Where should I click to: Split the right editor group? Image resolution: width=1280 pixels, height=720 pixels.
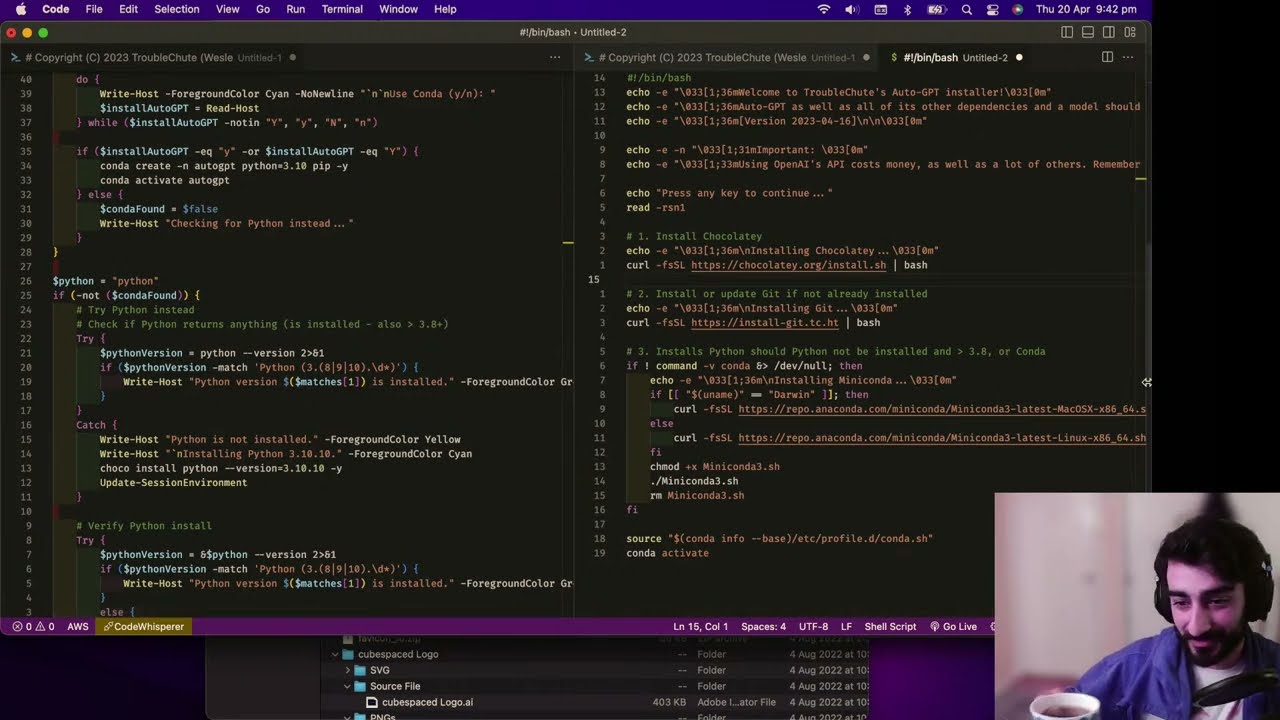(1107, 57)
